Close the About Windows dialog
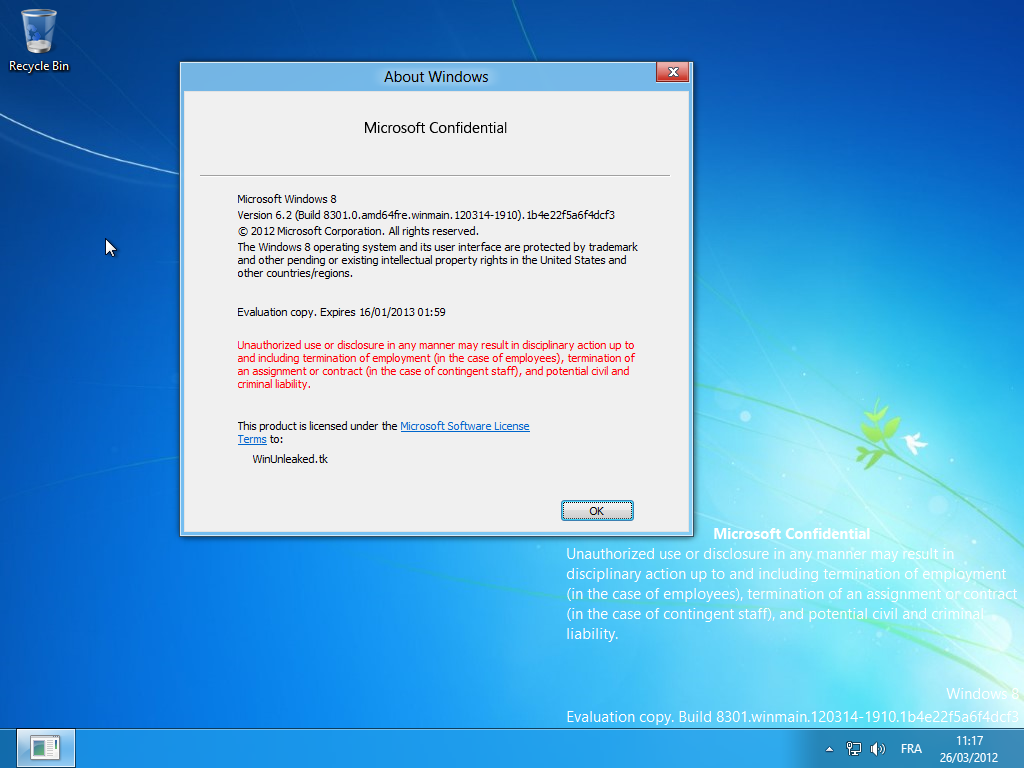This screenshot has width=1024, height=768. click(673, 72)
